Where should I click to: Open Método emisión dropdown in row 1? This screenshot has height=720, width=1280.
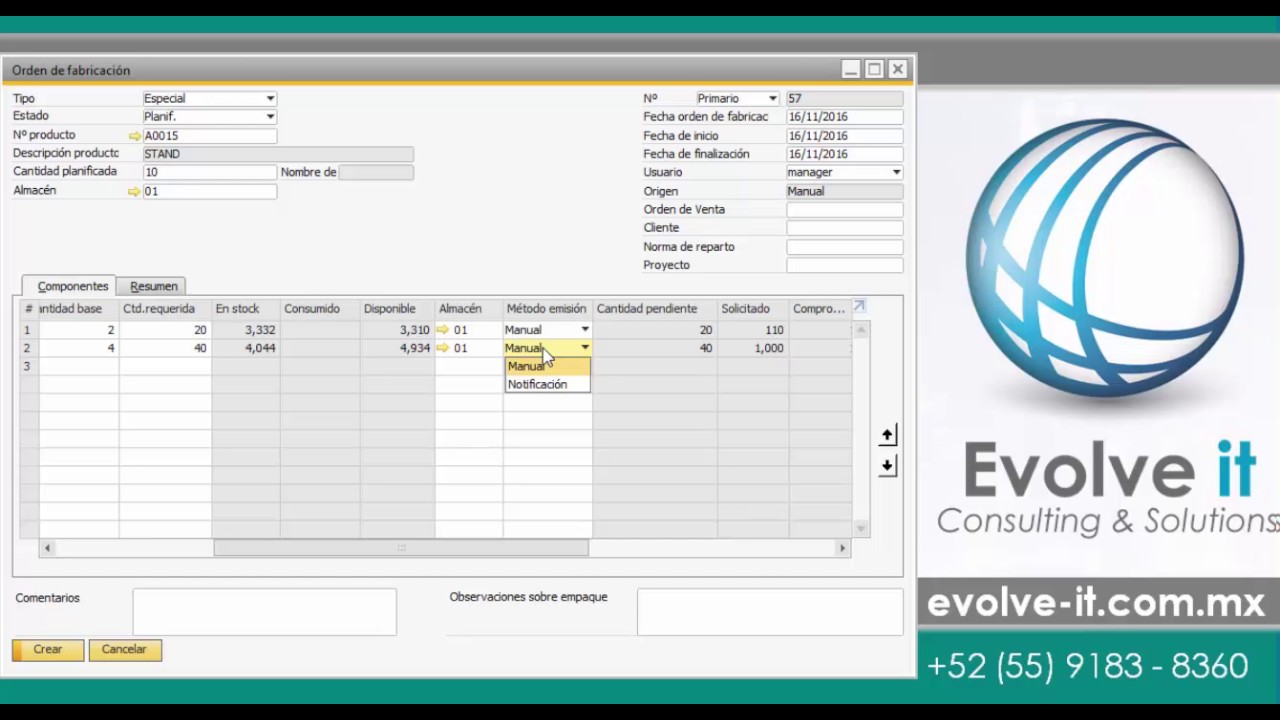tap(585, 330)
